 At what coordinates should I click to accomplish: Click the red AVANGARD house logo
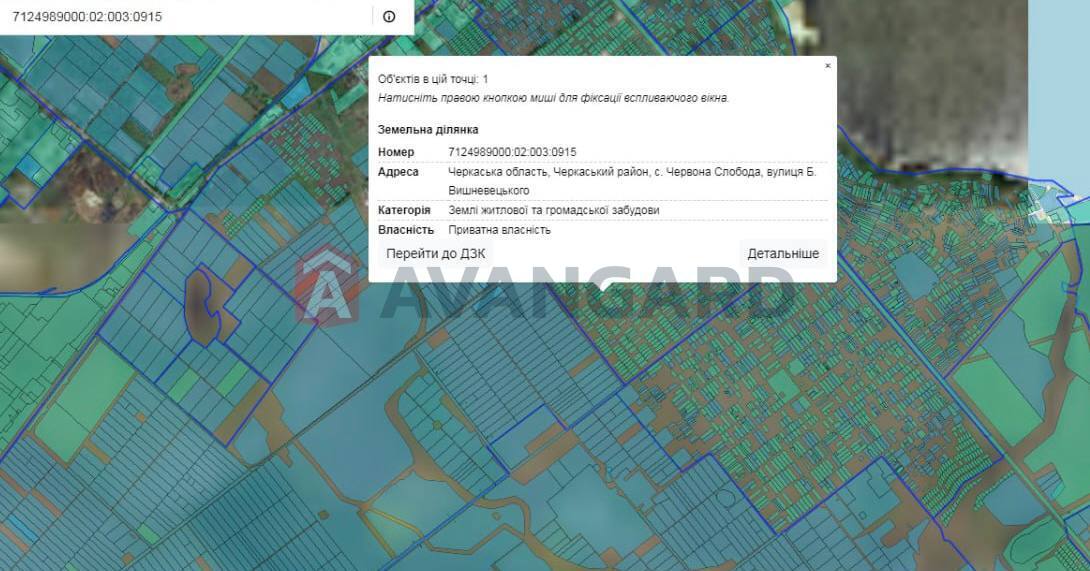327,287
